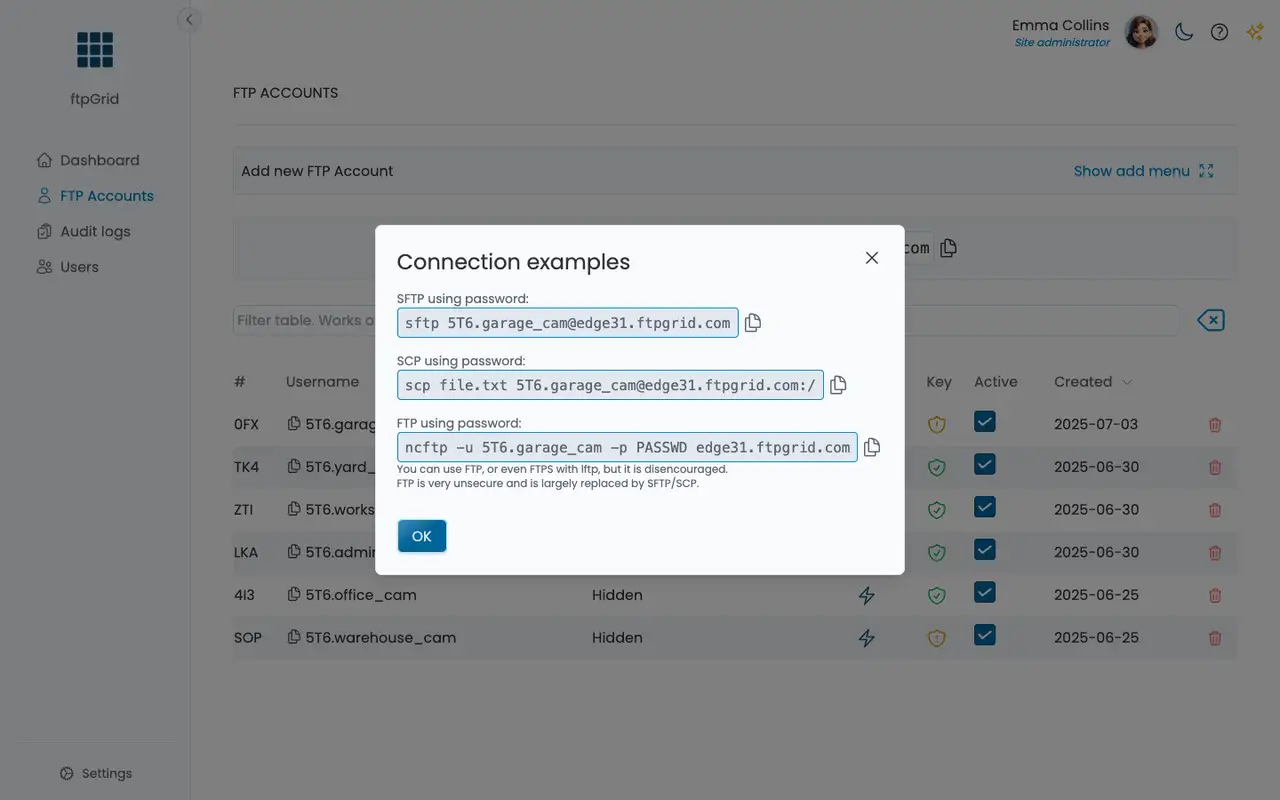1280x800 pixels.
Task: Select the SFTP command text field
Action: click(567, 323)
